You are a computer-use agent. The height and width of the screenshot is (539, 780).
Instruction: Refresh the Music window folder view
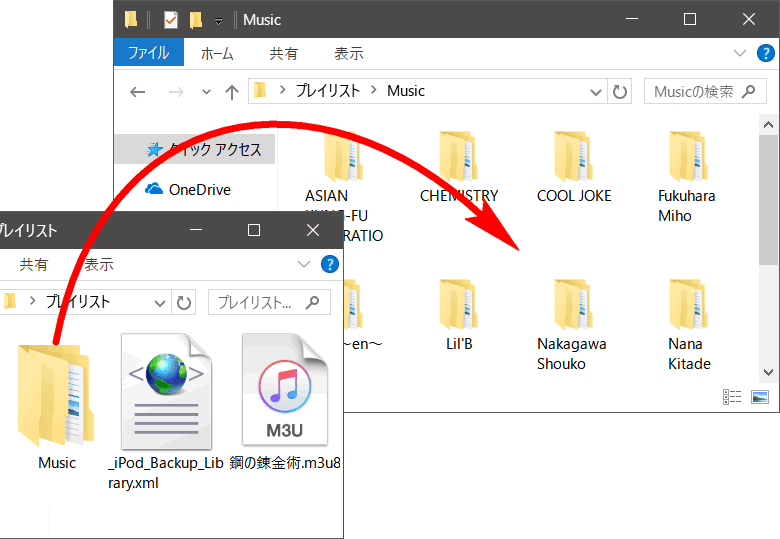tap(620, 91)
